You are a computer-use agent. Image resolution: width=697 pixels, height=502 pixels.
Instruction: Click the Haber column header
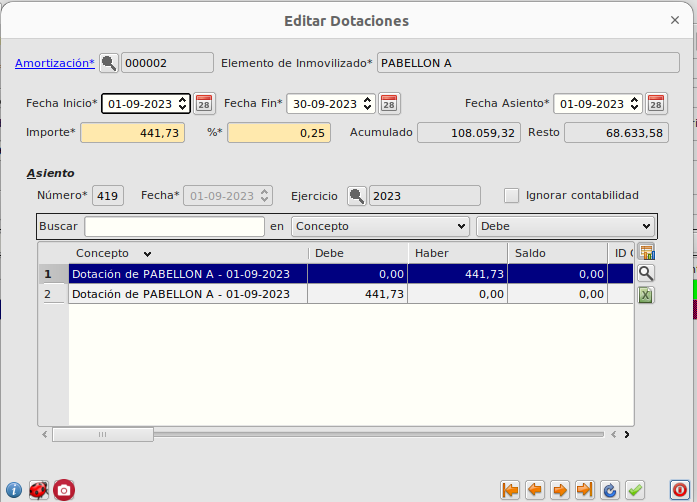(x=457, y=253)
